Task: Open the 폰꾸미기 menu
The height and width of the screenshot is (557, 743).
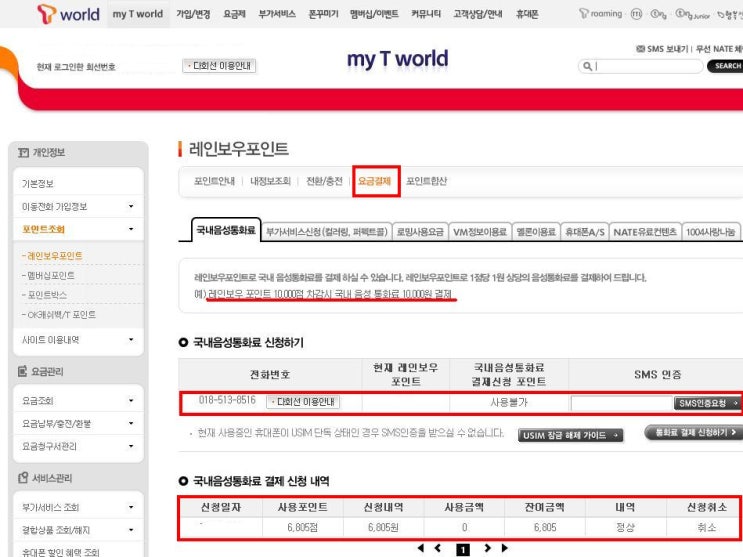Action: [324, 14]
